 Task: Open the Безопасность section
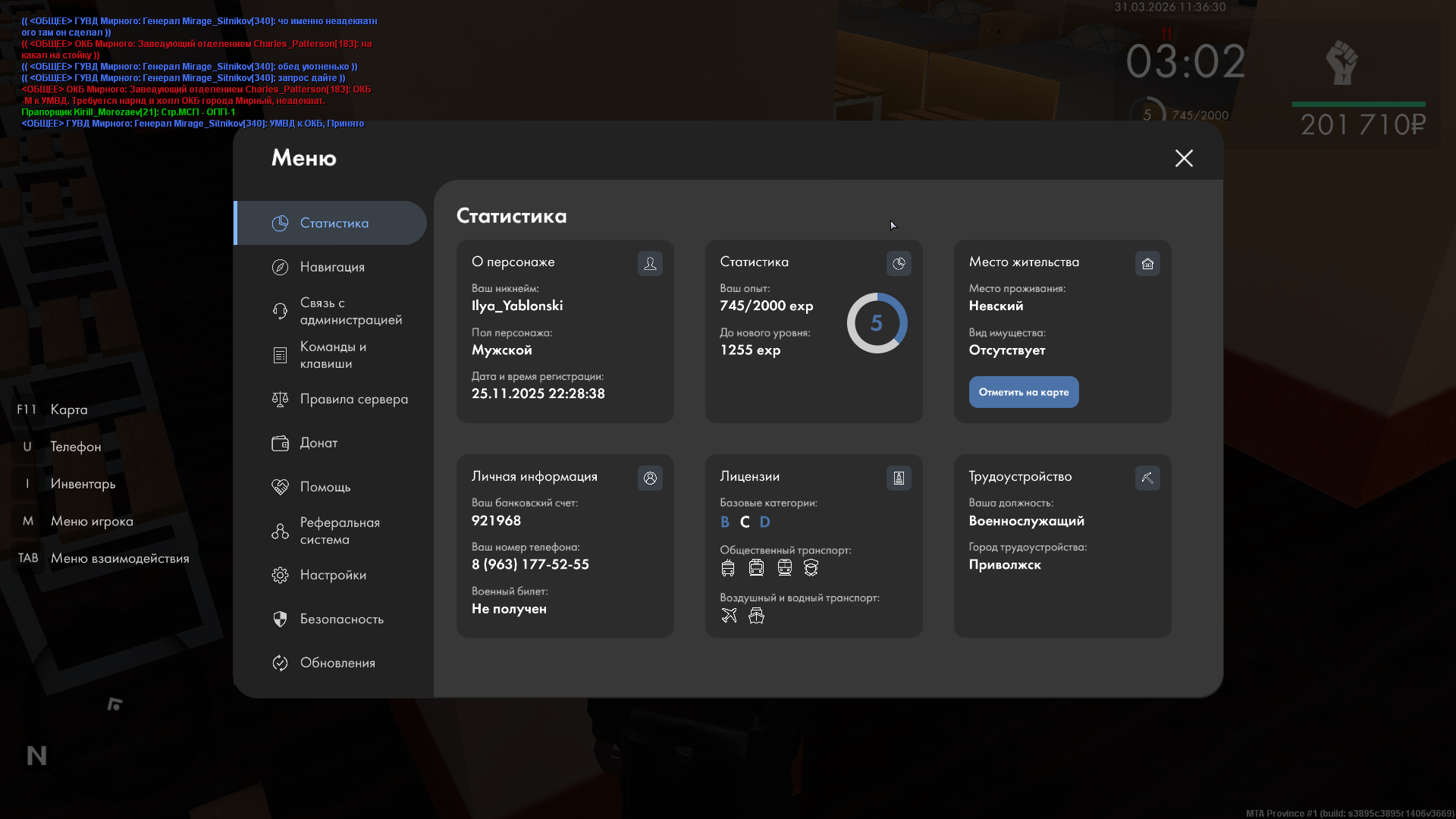(341, 619)
